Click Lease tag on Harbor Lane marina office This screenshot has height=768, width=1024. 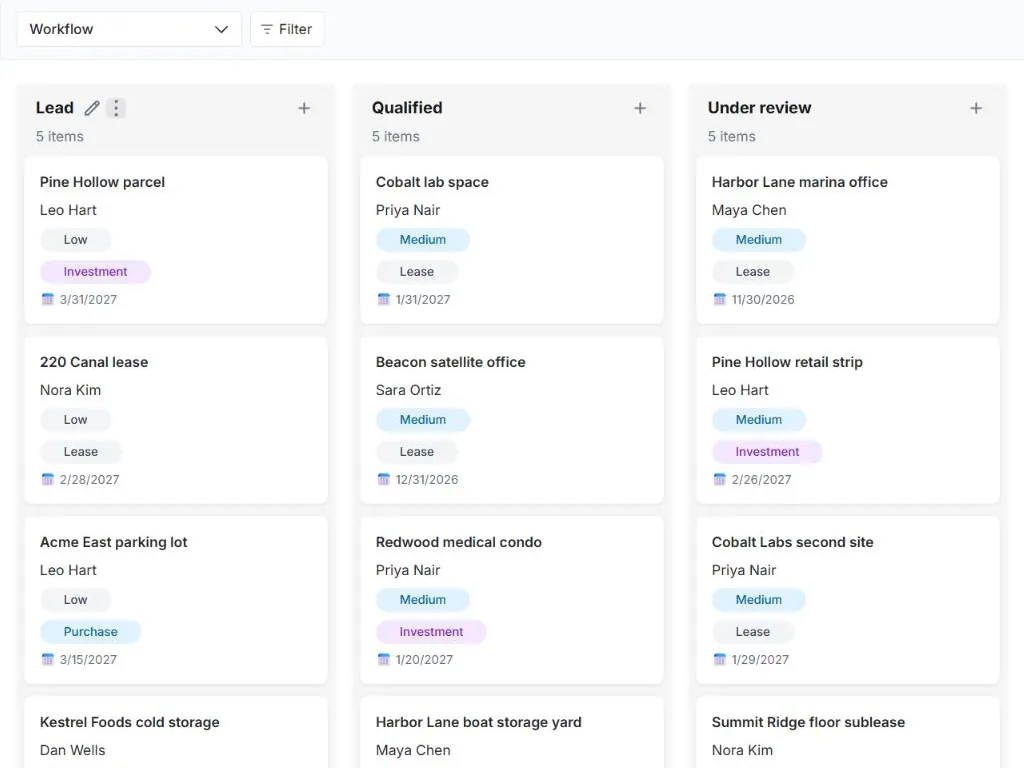[753, 272]
